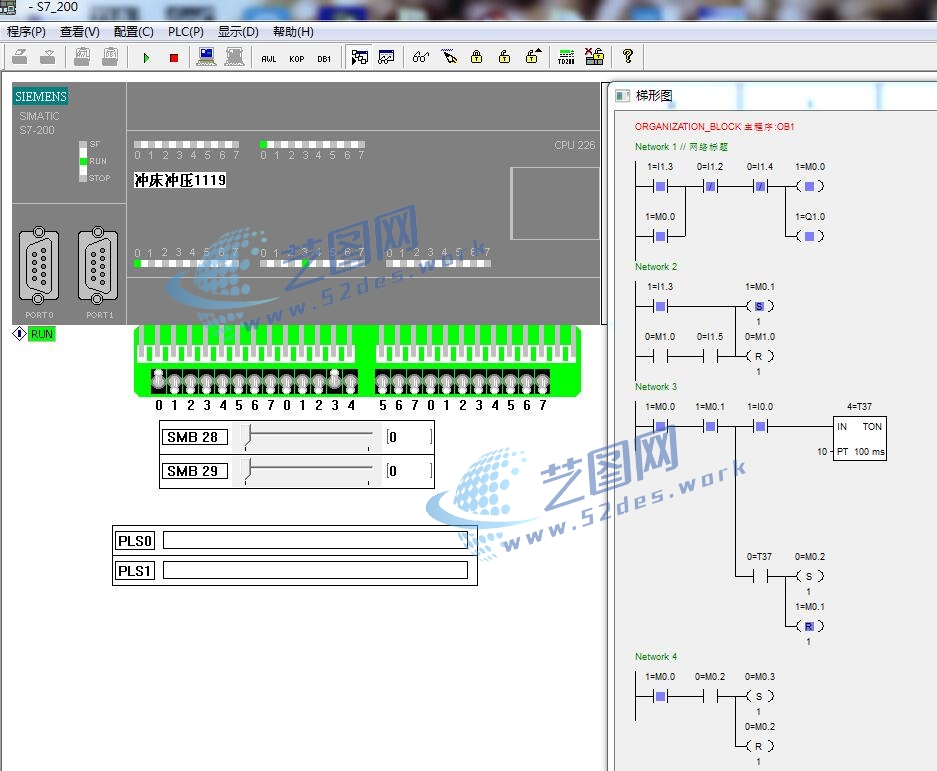Click the padlock with red X icon
937x771 pixels.
[x=595, y=57]
